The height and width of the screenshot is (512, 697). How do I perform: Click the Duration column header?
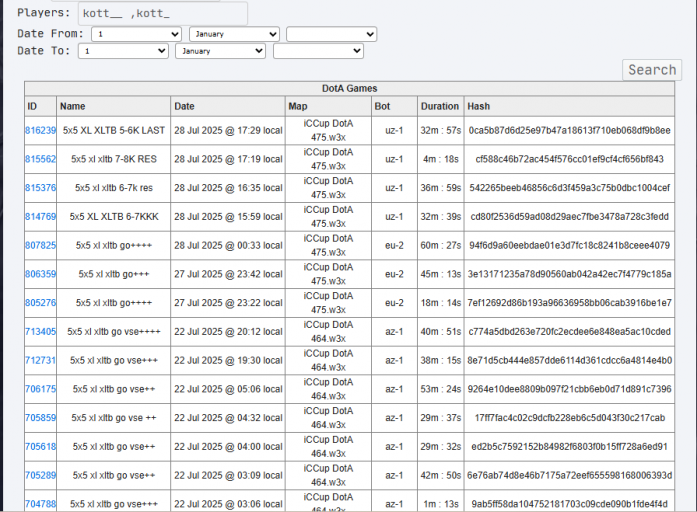(441, 106)
